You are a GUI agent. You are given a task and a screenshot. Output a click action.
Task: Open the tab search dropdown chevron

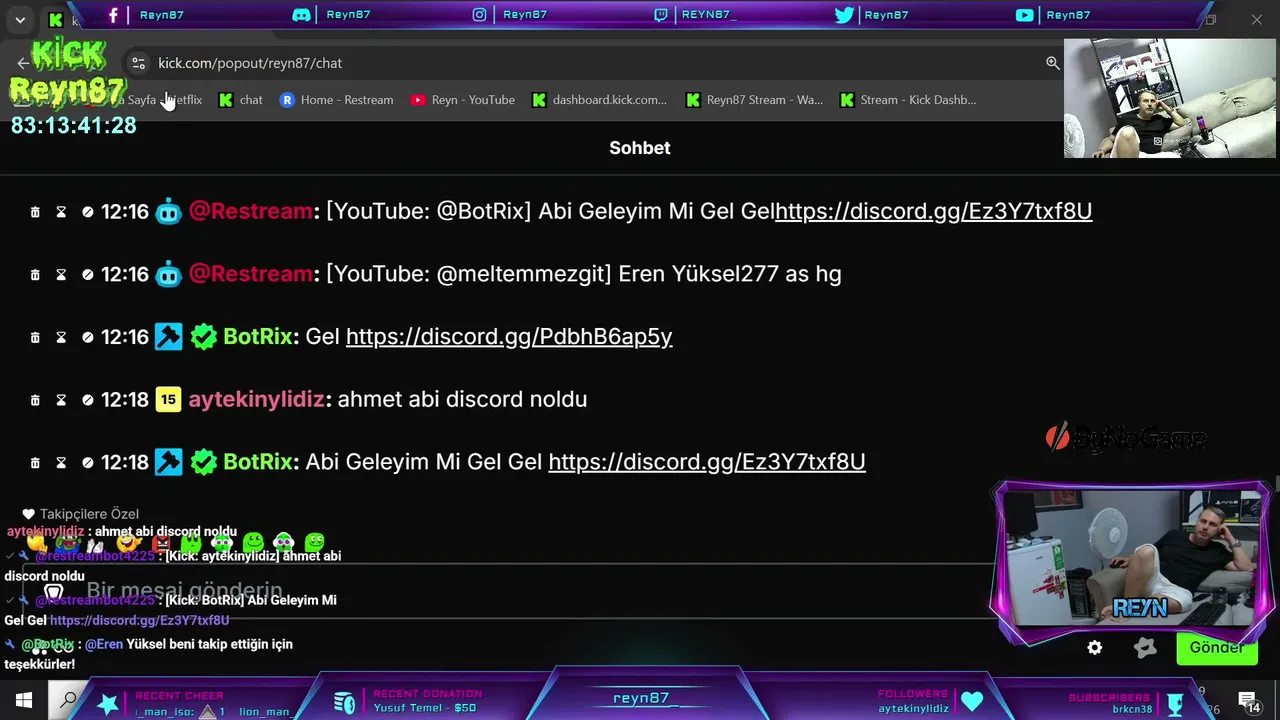tap(20, 19)
